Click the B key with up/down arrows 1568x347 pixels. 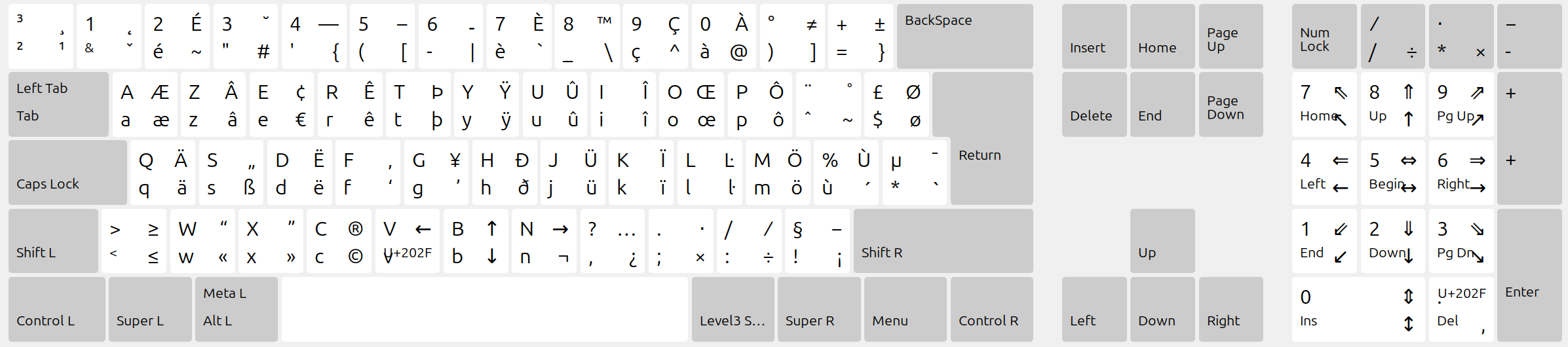click(476, 241)
